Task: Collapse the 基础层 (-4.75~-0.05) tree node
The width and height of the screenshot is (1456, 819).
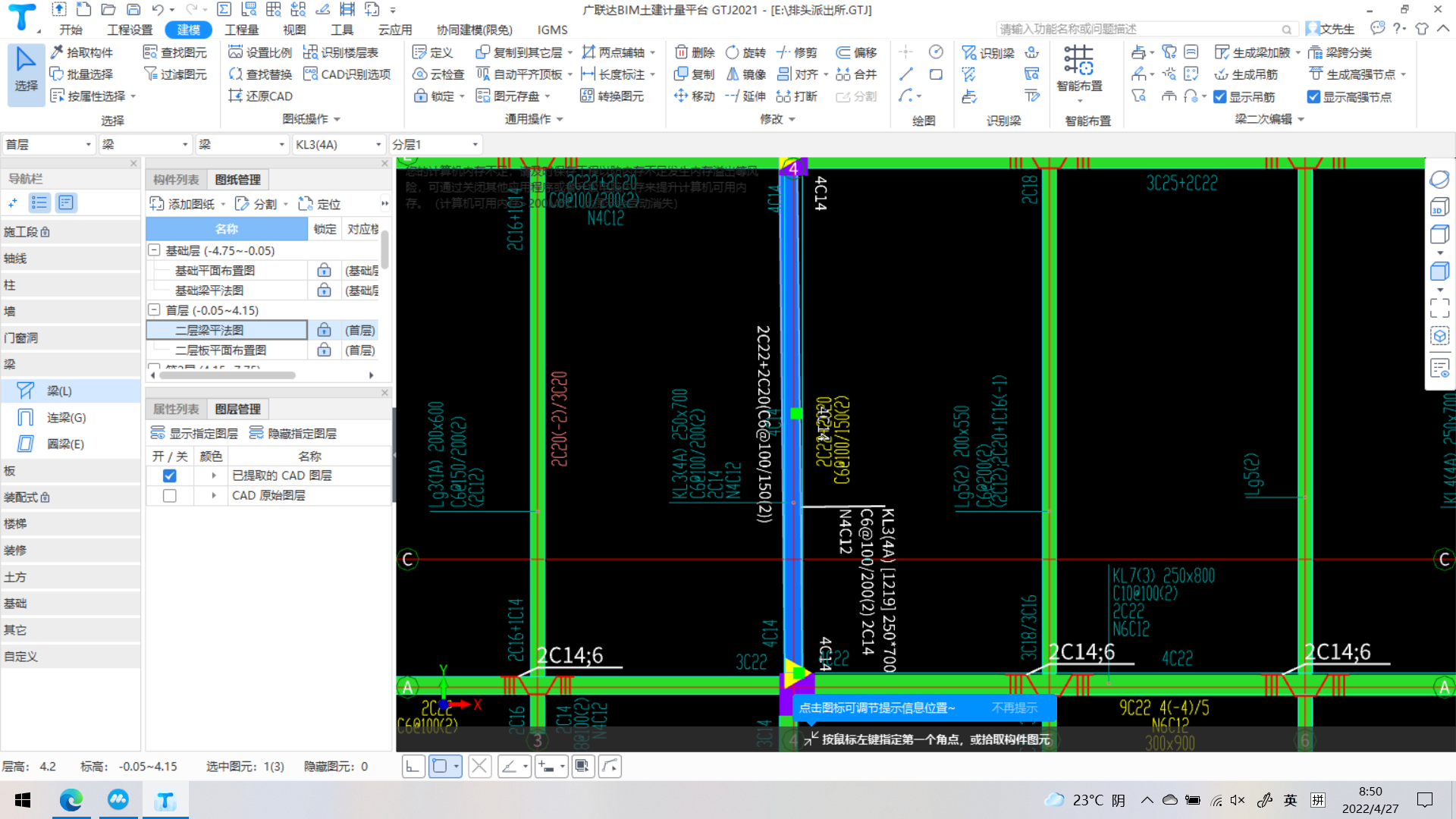Action: (154, 250)
